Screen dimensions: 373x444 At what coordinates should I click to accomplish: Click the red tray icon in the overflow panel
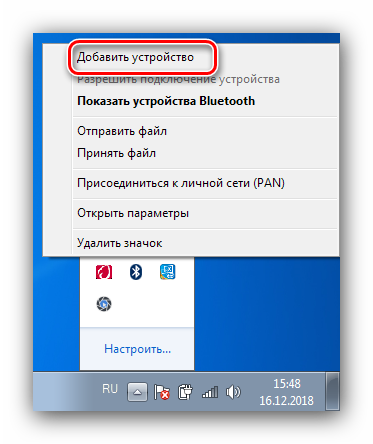click(x=104, y=272)
